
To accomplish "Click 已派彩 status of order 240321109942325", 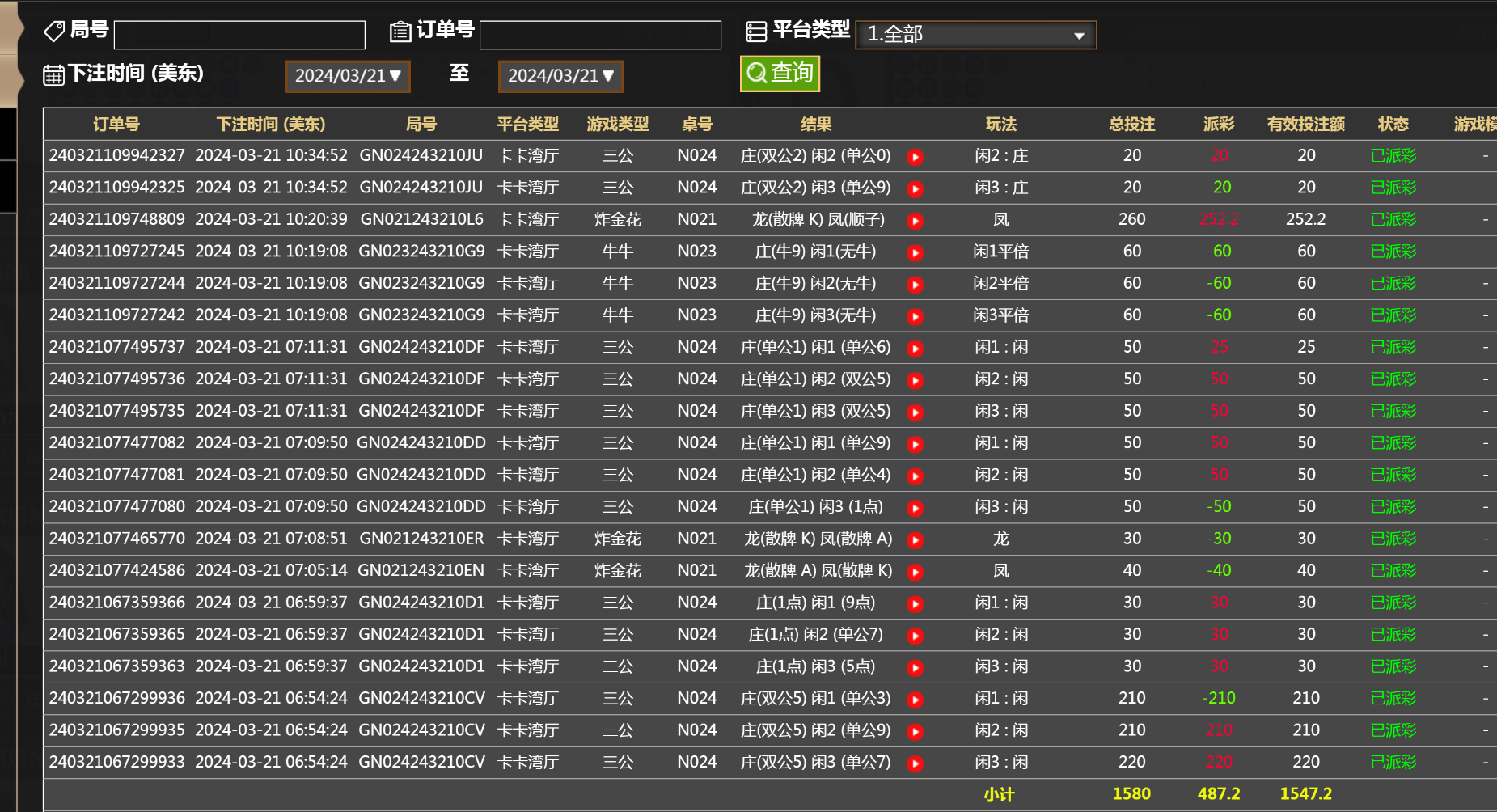I will (1393, 188).
